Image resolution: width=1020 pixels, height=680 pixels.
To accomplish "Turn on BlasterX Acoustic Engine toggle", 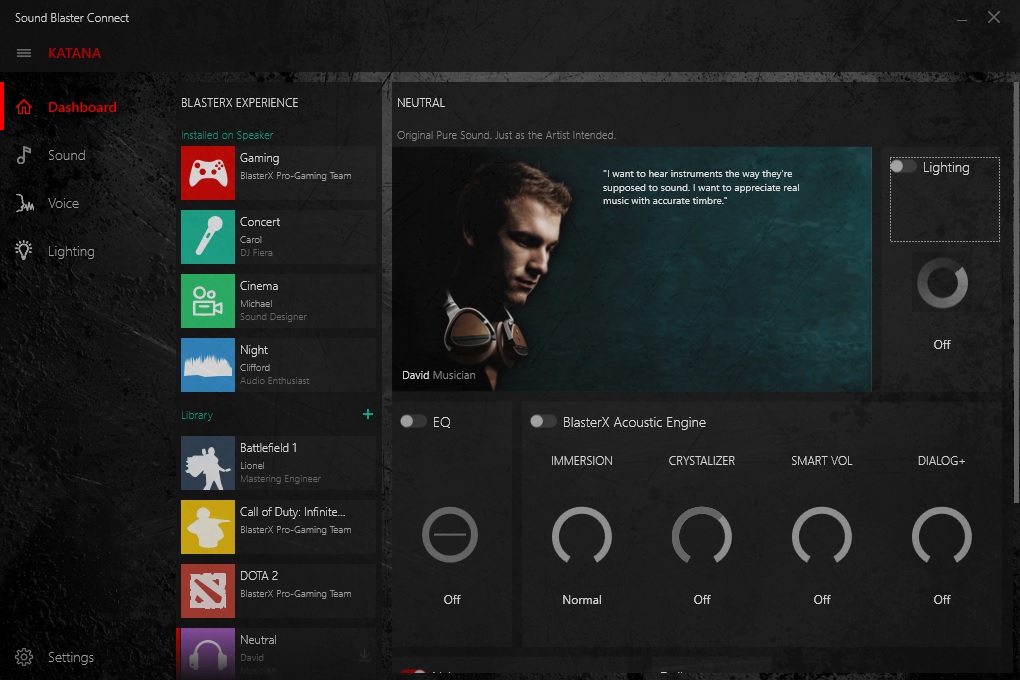I will (x=543, y=422).
